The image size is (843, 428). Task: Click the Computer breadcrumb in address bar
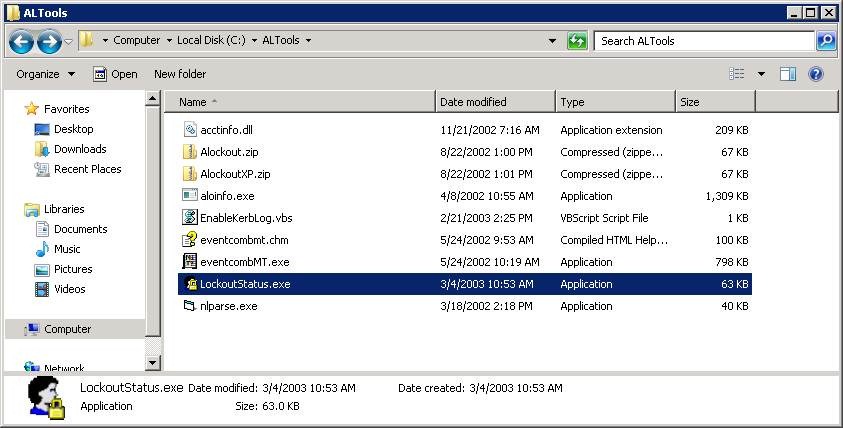(137, 40)
